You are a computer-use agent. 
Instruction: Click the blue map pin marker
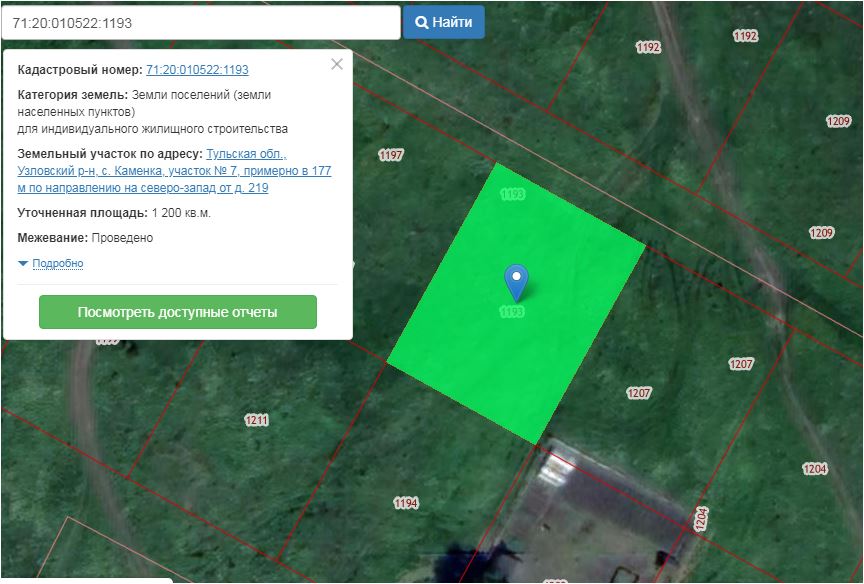515,281
